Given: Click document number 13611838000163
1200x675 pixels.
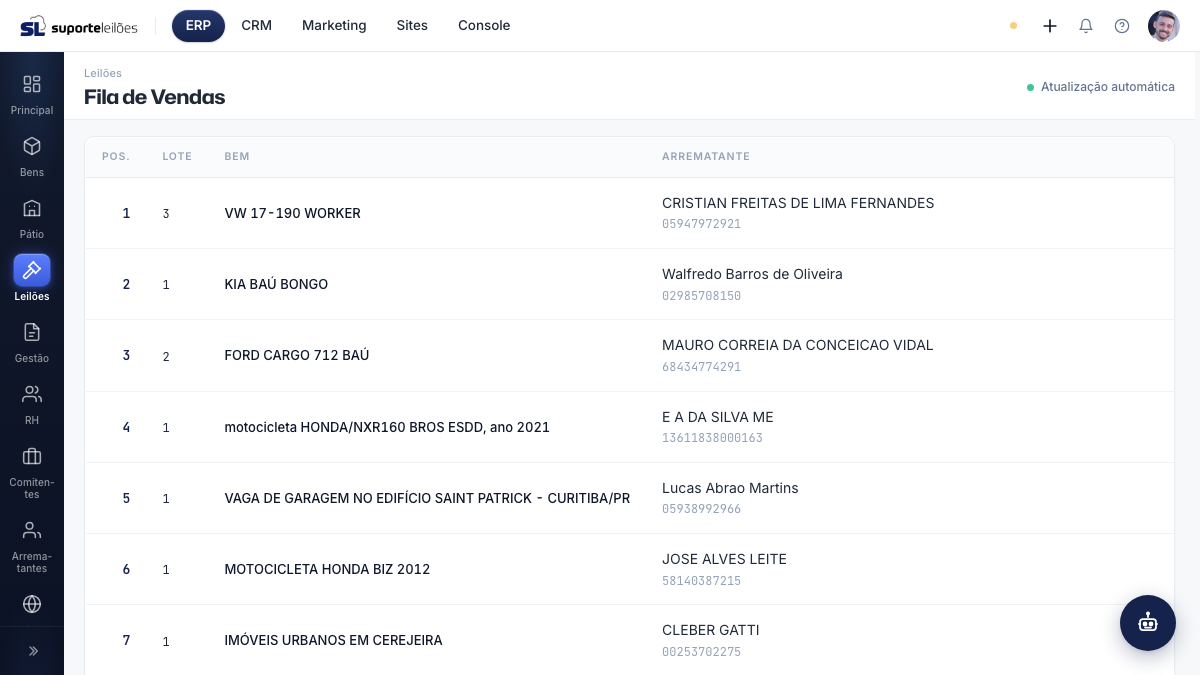Looking at the screenshot, I should coord(712,438).
